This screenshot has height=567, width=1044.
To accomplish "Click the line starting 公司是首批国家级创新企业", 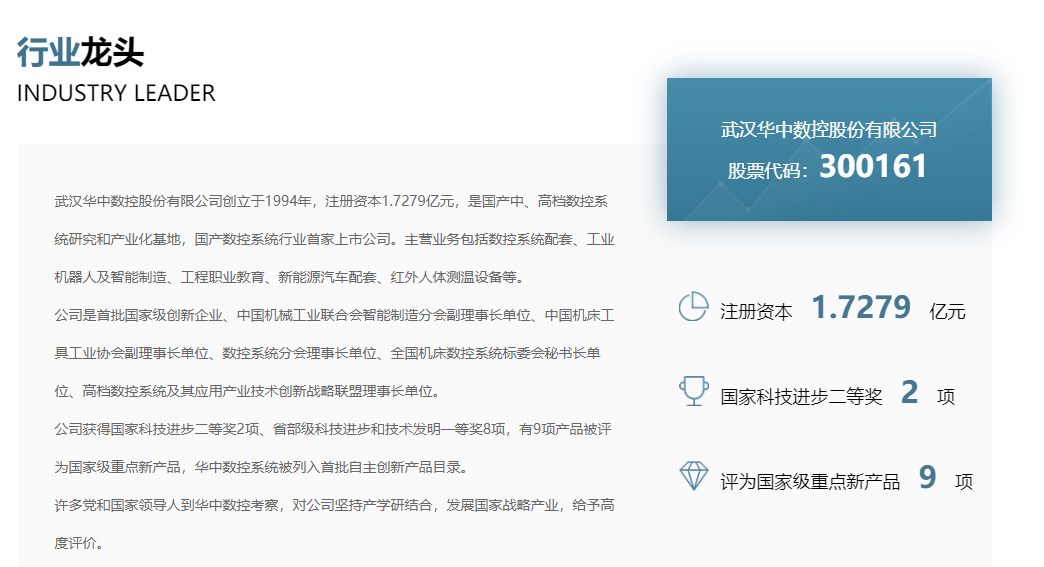I will (334, 315).
